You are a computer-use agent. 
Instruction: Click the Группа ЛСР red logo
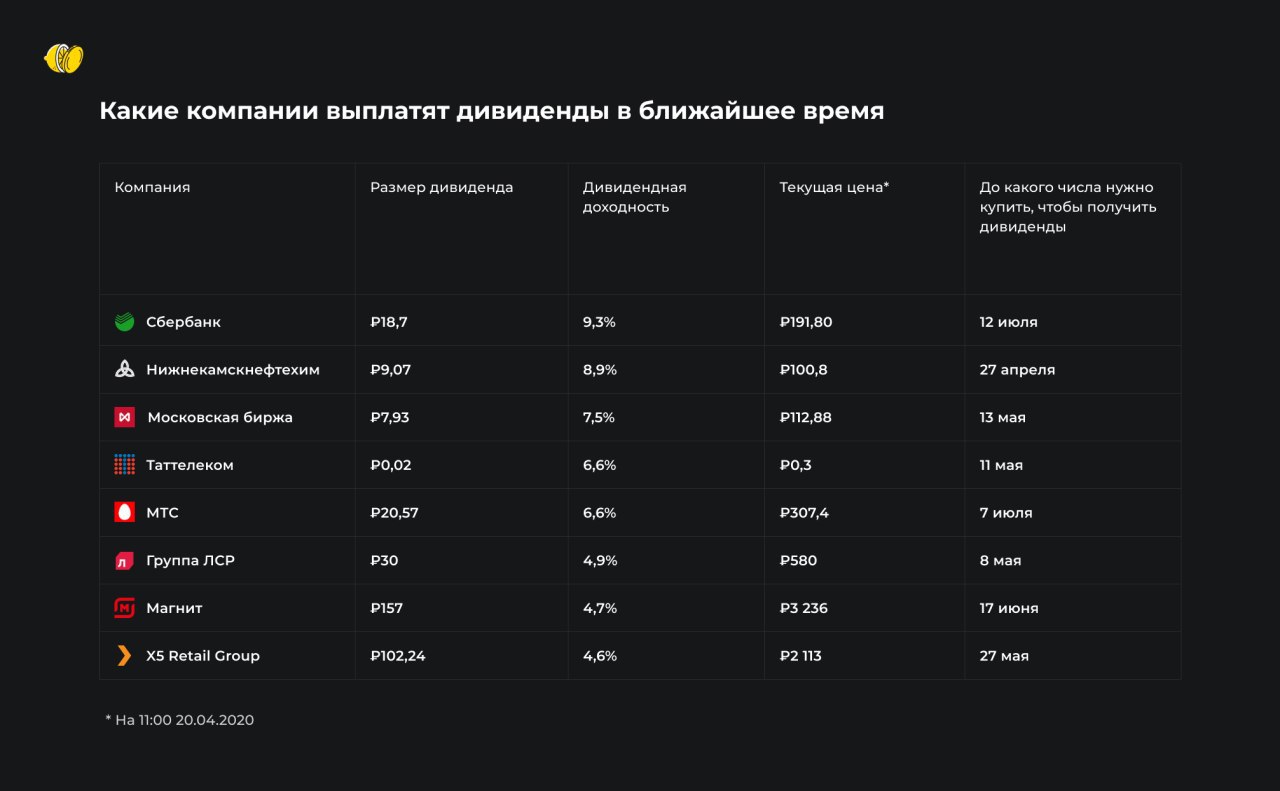(124, 561)
